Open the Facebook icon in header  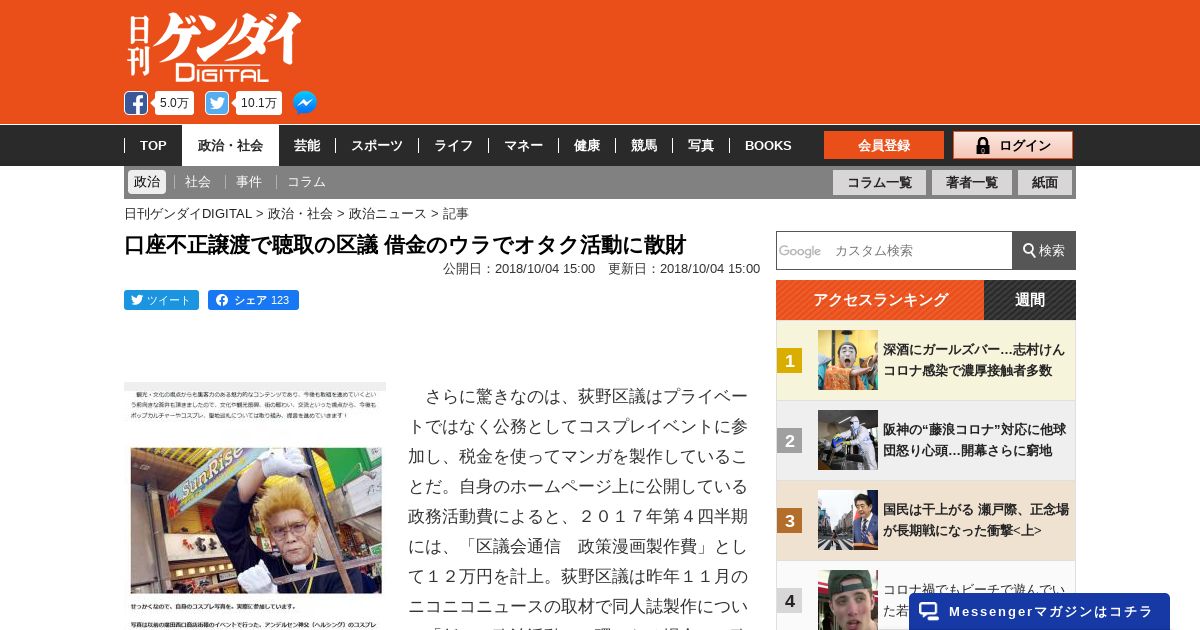136,103
